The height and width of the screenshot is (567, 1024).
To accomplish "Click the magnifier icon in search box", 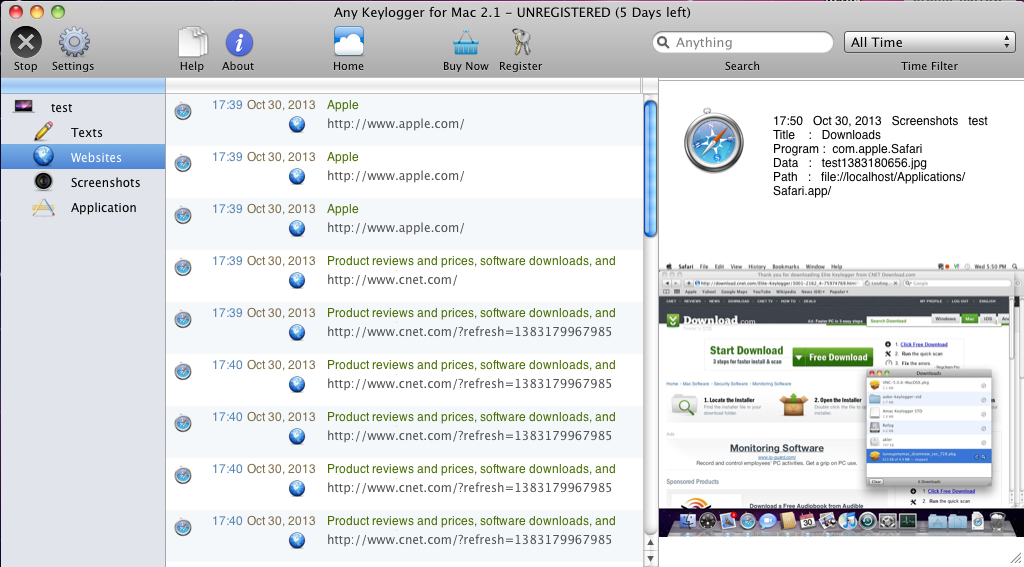I will coord(664,42).
